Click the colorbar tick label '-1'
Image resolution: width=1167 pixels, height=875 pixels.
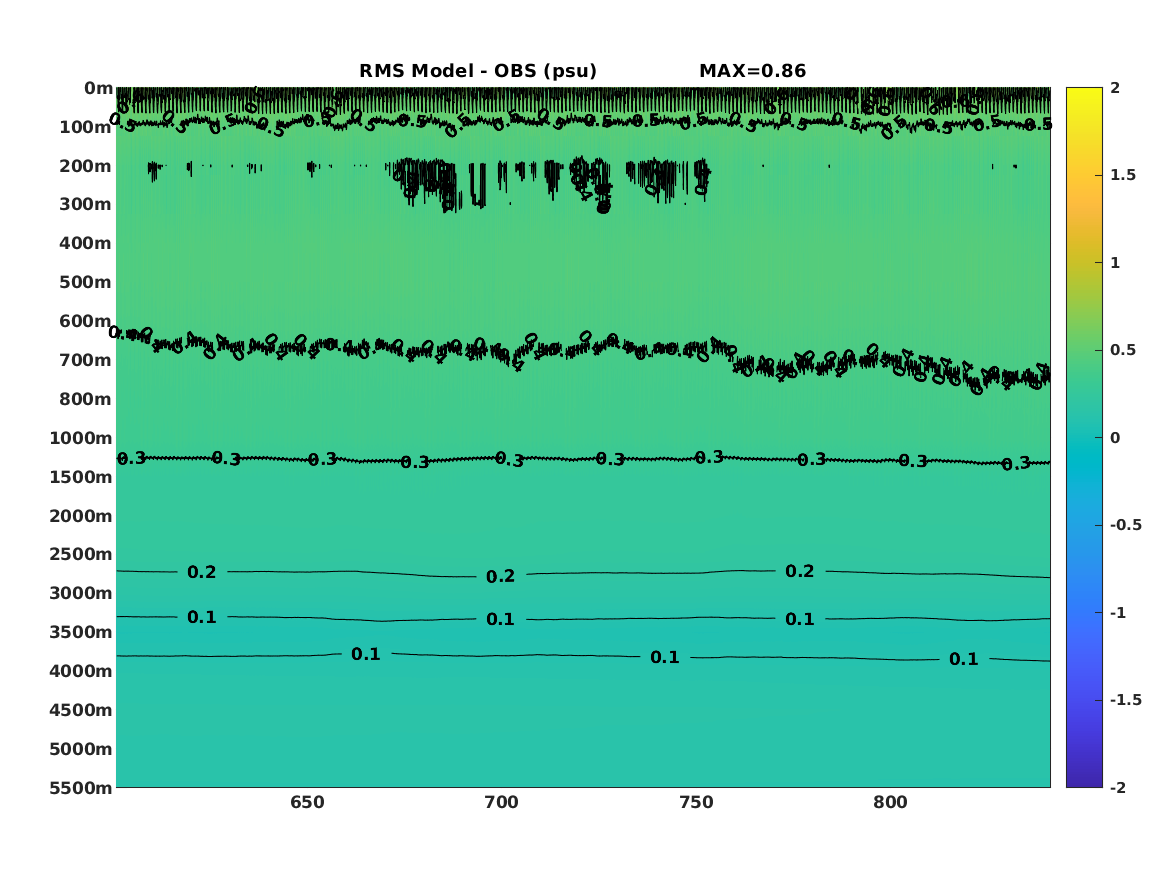[x=1118, y=612]
